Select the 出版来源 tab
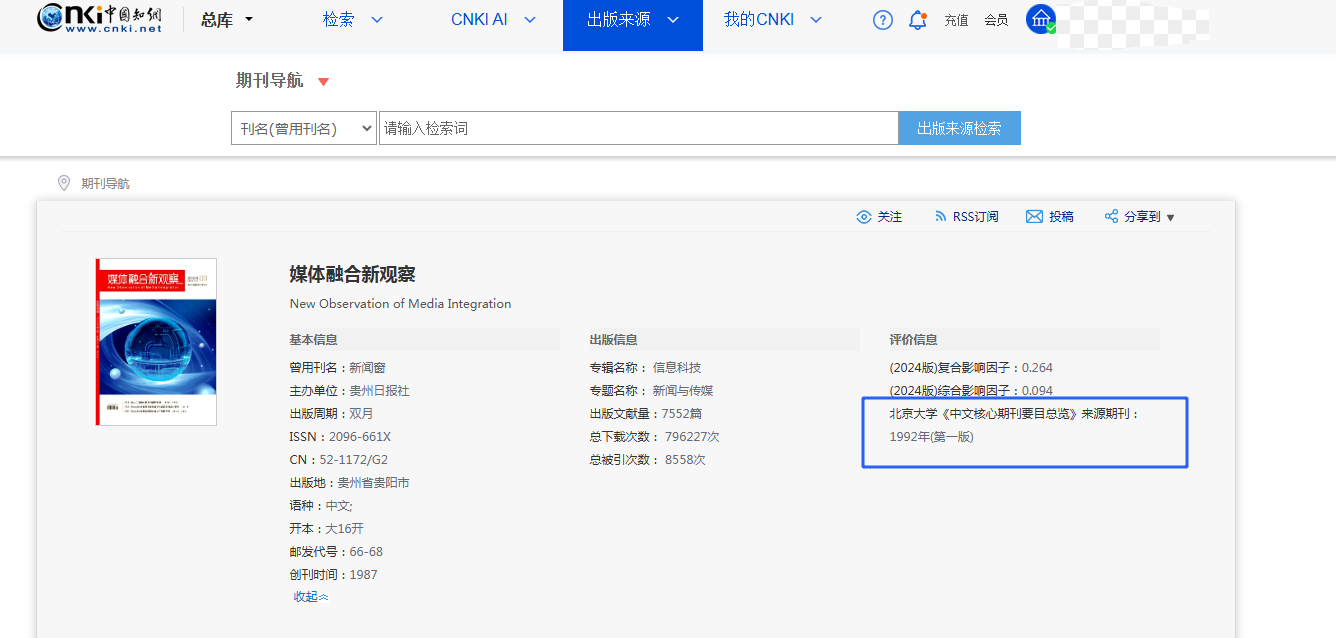The height and width of the screenshot is (638, 1336). coord(632,20)
